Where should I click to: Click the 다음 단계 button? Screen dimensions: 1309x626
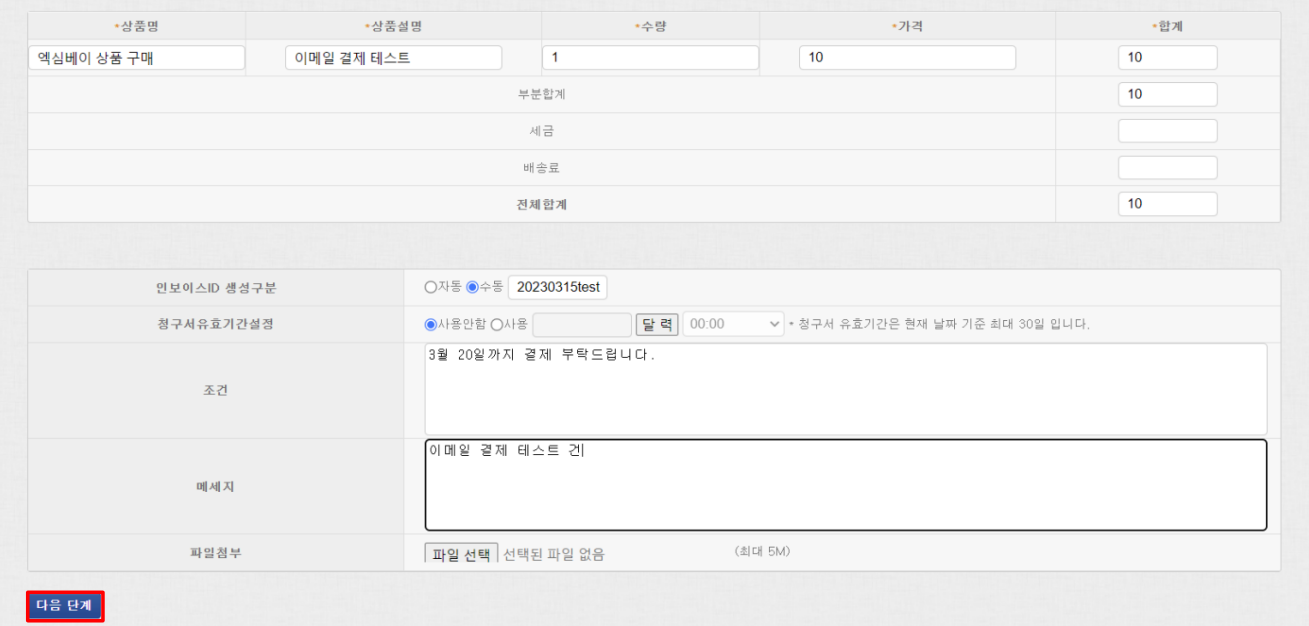click(65, 606)
